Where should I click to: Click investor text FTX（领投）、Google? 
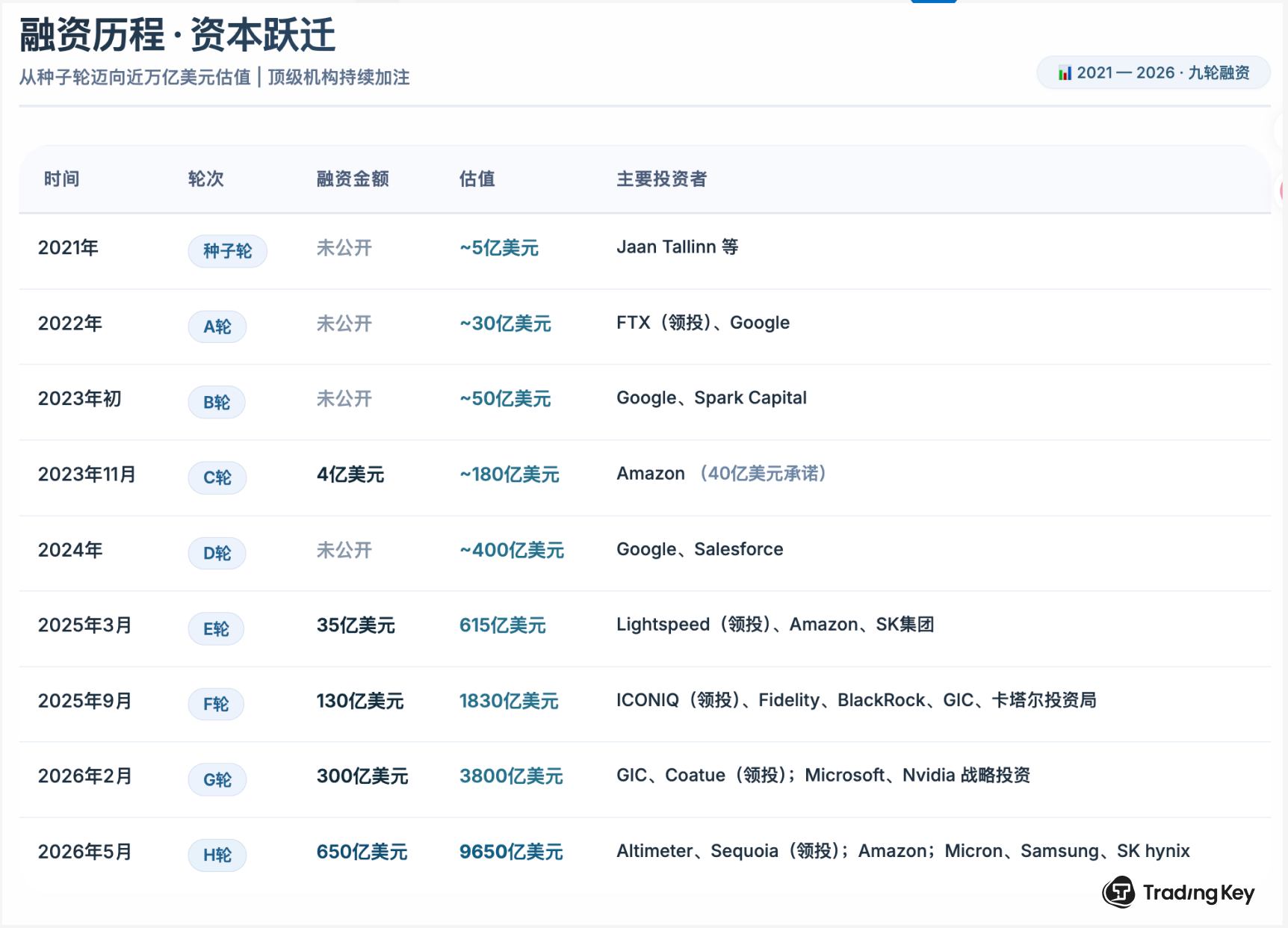pos(703,322)
